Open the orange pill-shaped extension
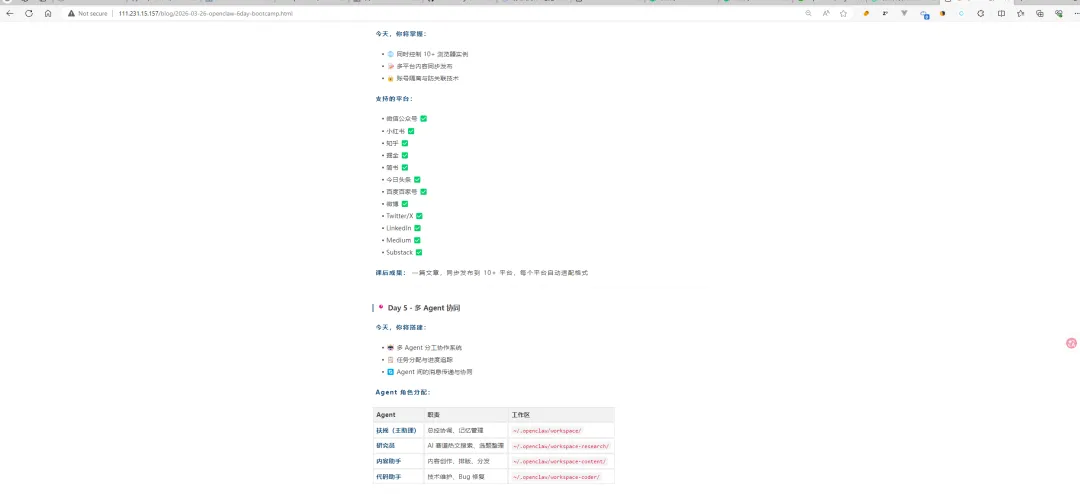 [866, 13]
